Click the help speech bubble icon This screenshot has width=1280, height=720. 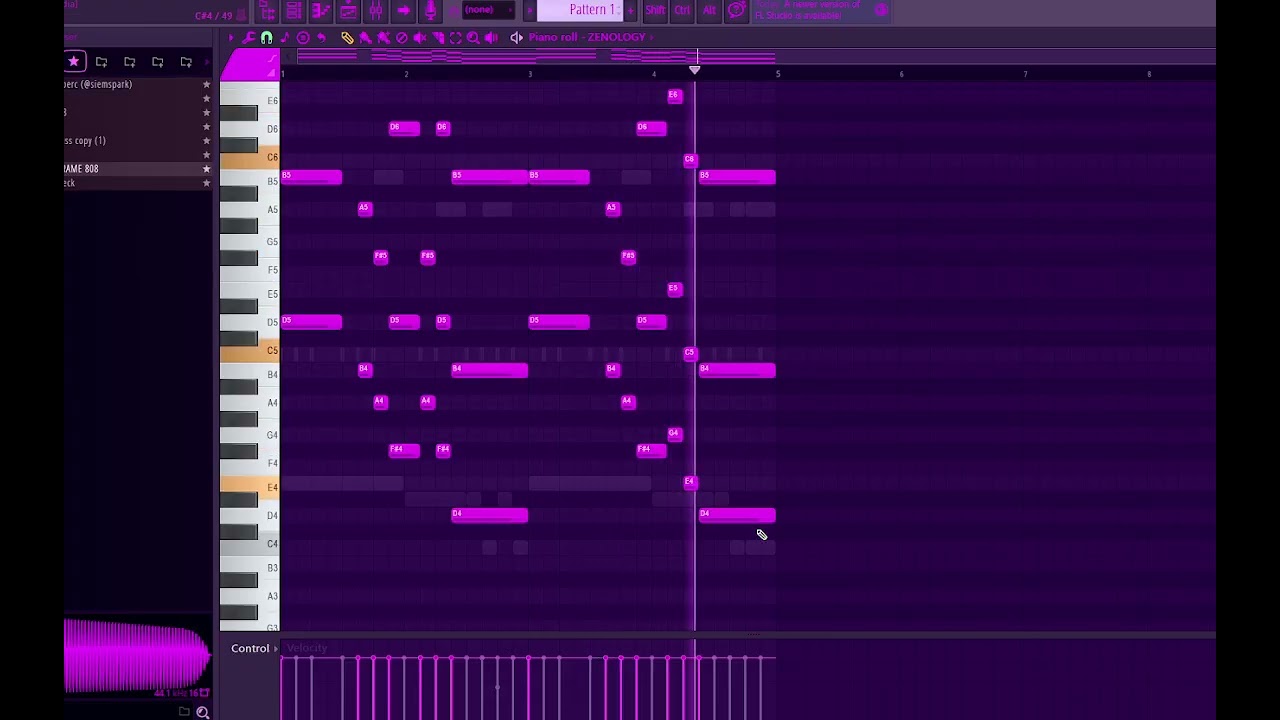point(736,11)
